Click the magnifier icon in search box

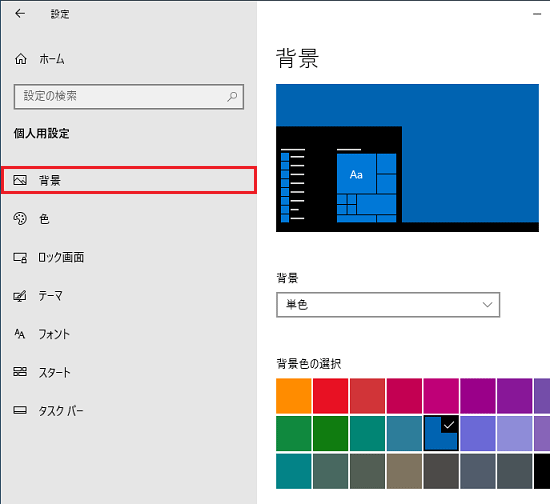pos(232,96)
